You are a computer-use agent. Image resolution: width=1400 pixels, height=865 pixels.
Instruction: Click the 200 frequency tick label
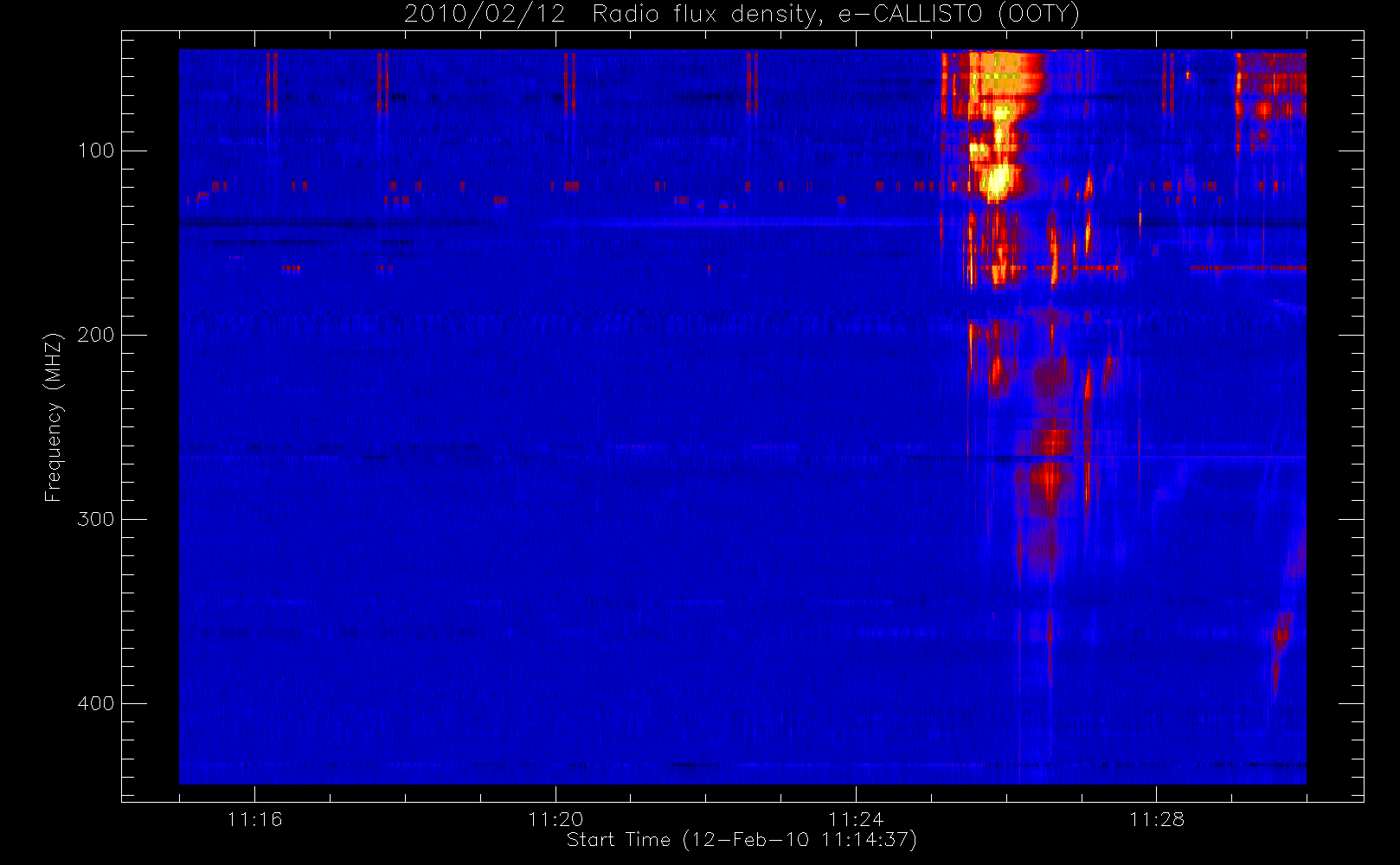95,335
